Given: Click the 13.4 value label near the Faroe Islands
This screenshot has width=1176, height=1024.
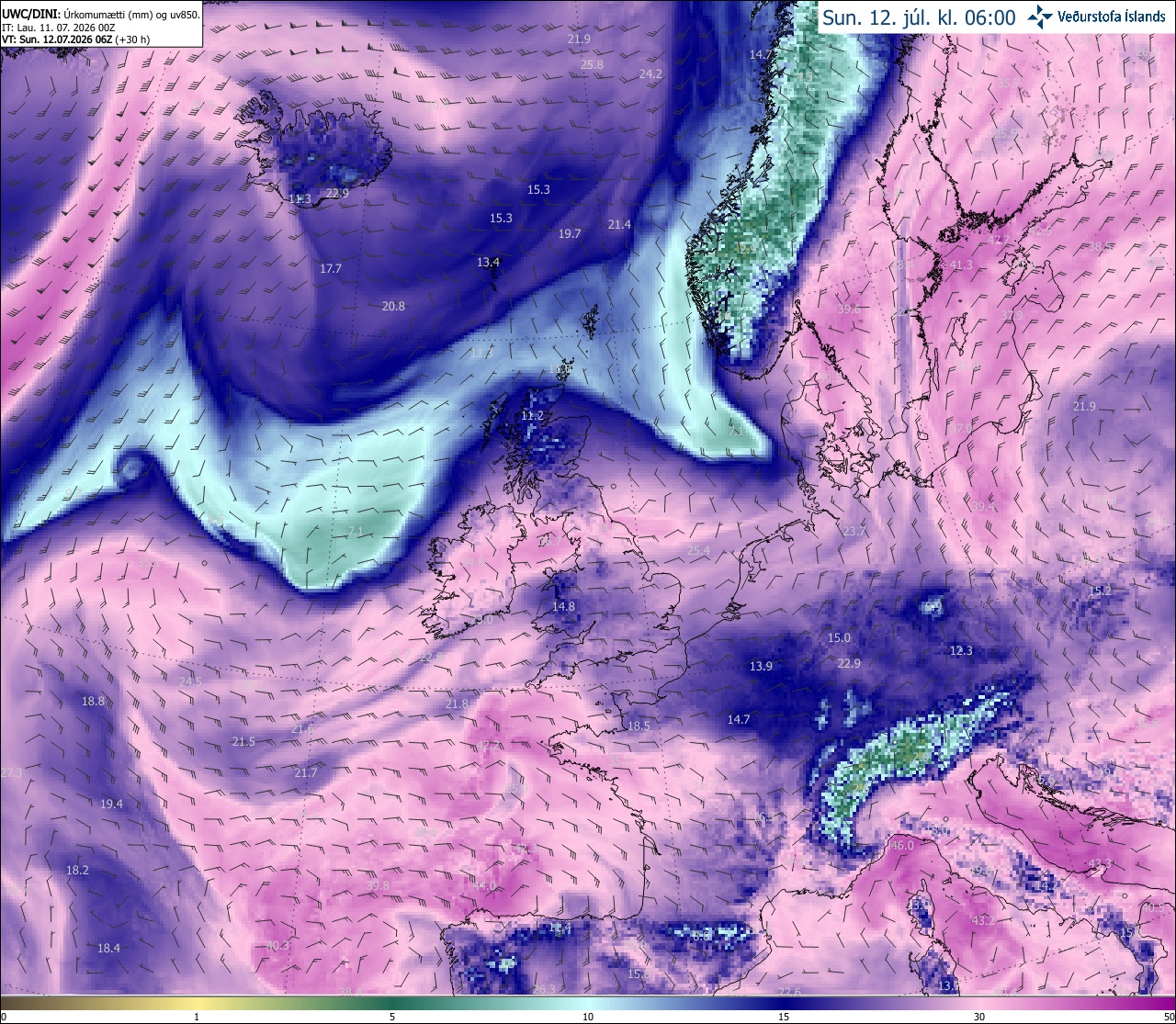Looking at the screenshot, I should [488, 263].
